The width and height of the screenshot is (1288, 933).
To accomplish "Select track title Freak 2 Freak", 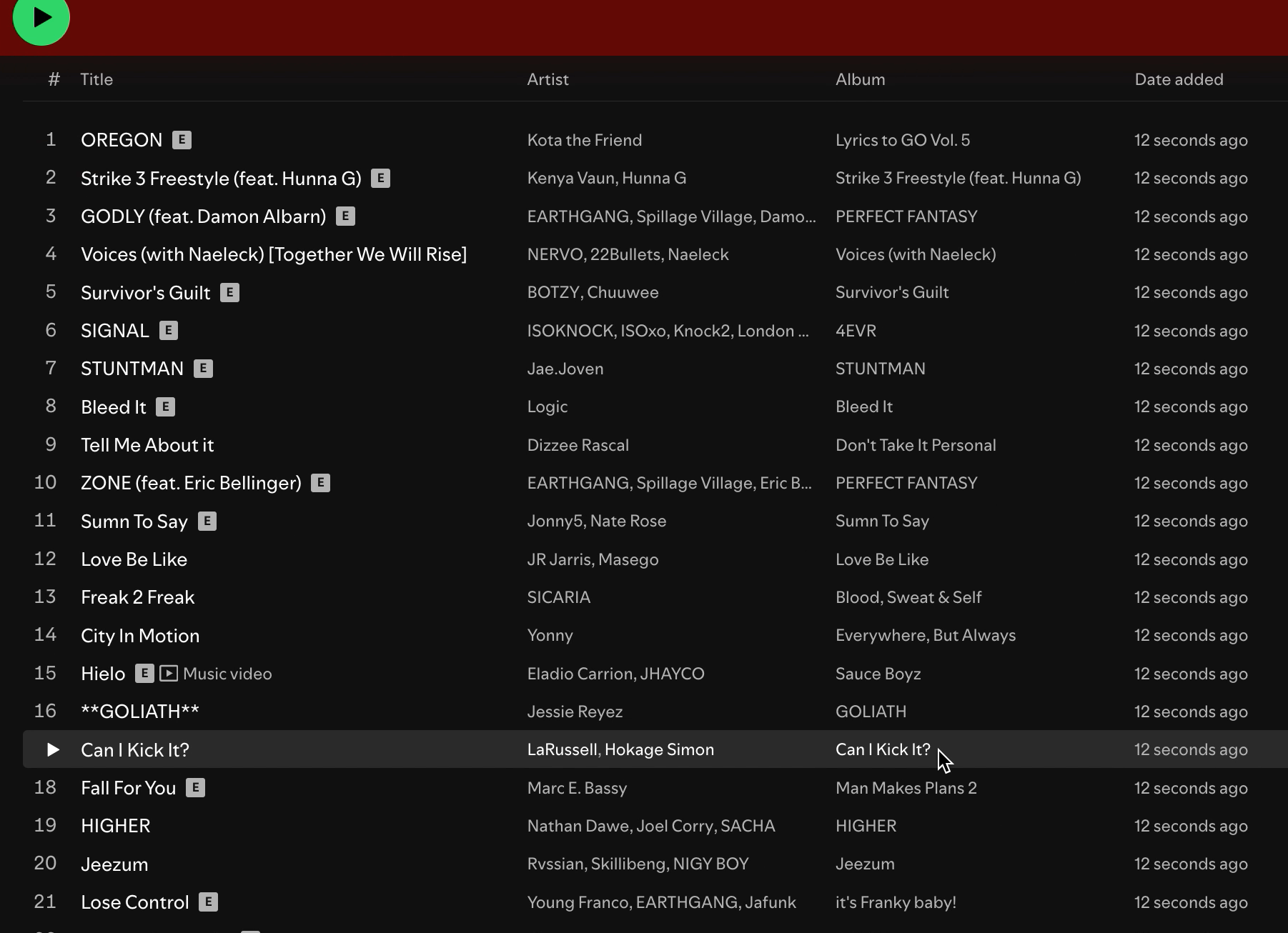I will coord(137,597).
